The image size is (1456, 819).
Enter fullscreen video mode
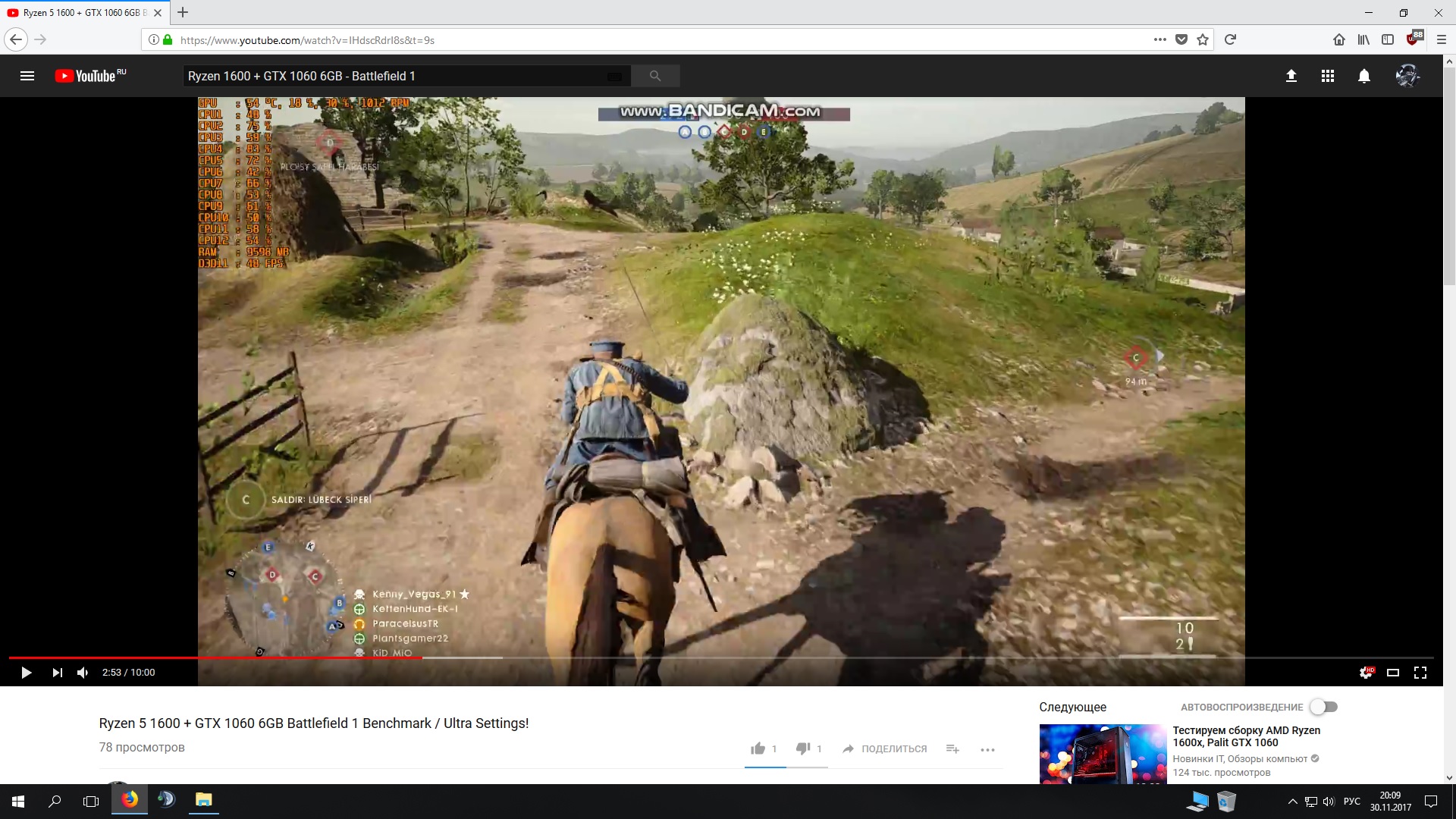[x=1420, y=673]
